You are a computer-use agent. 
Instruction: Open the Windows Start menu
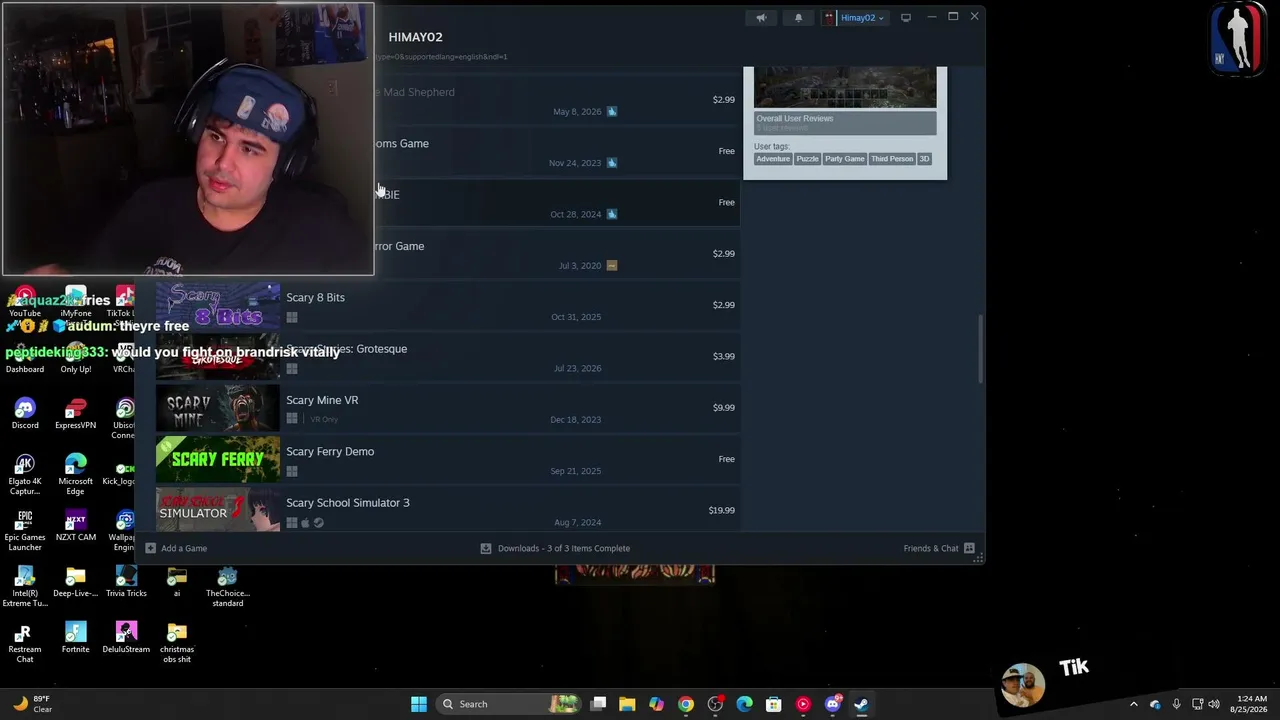click(x=419, y=704)
